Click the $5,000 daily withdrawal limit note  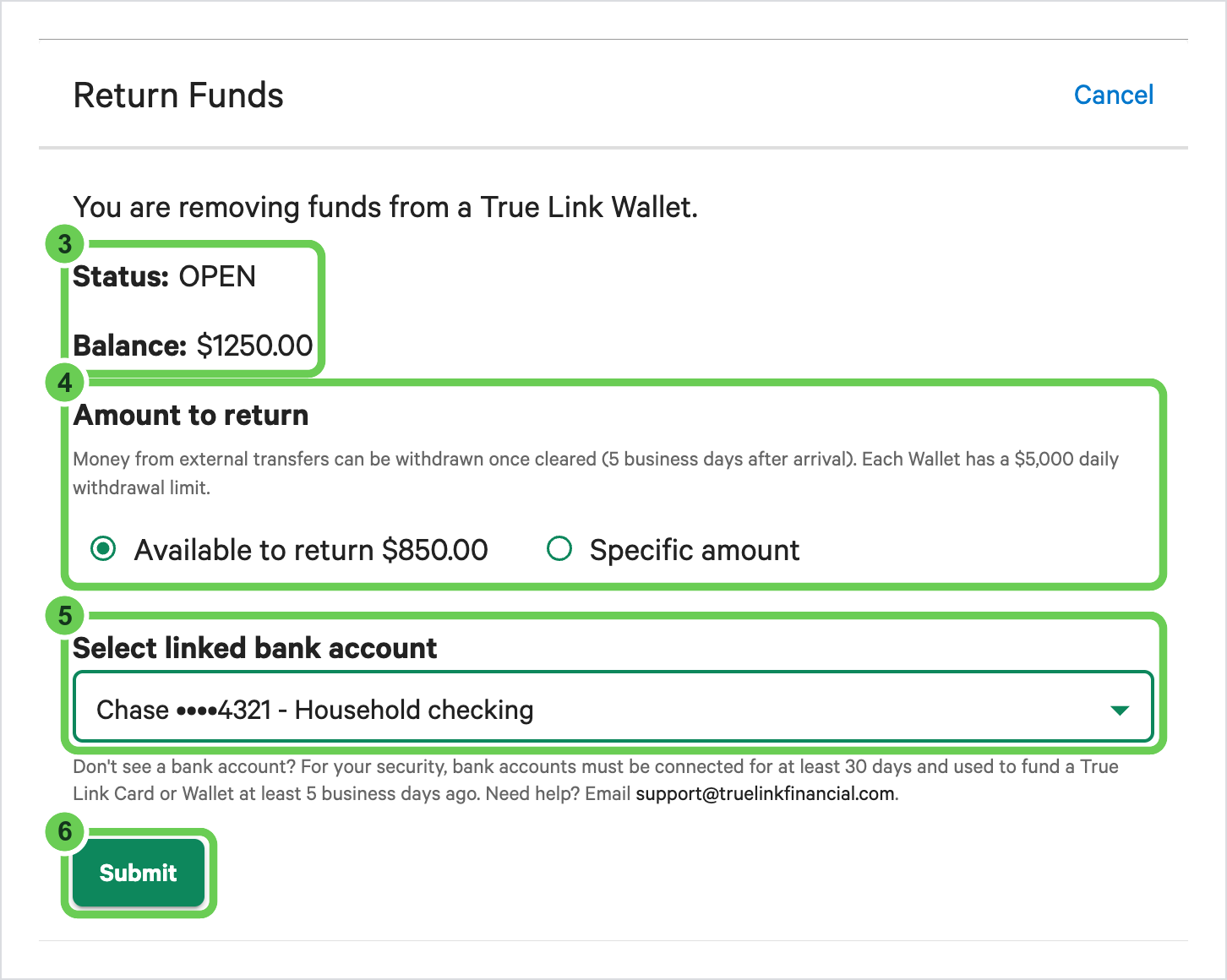(x=596, y=473)
